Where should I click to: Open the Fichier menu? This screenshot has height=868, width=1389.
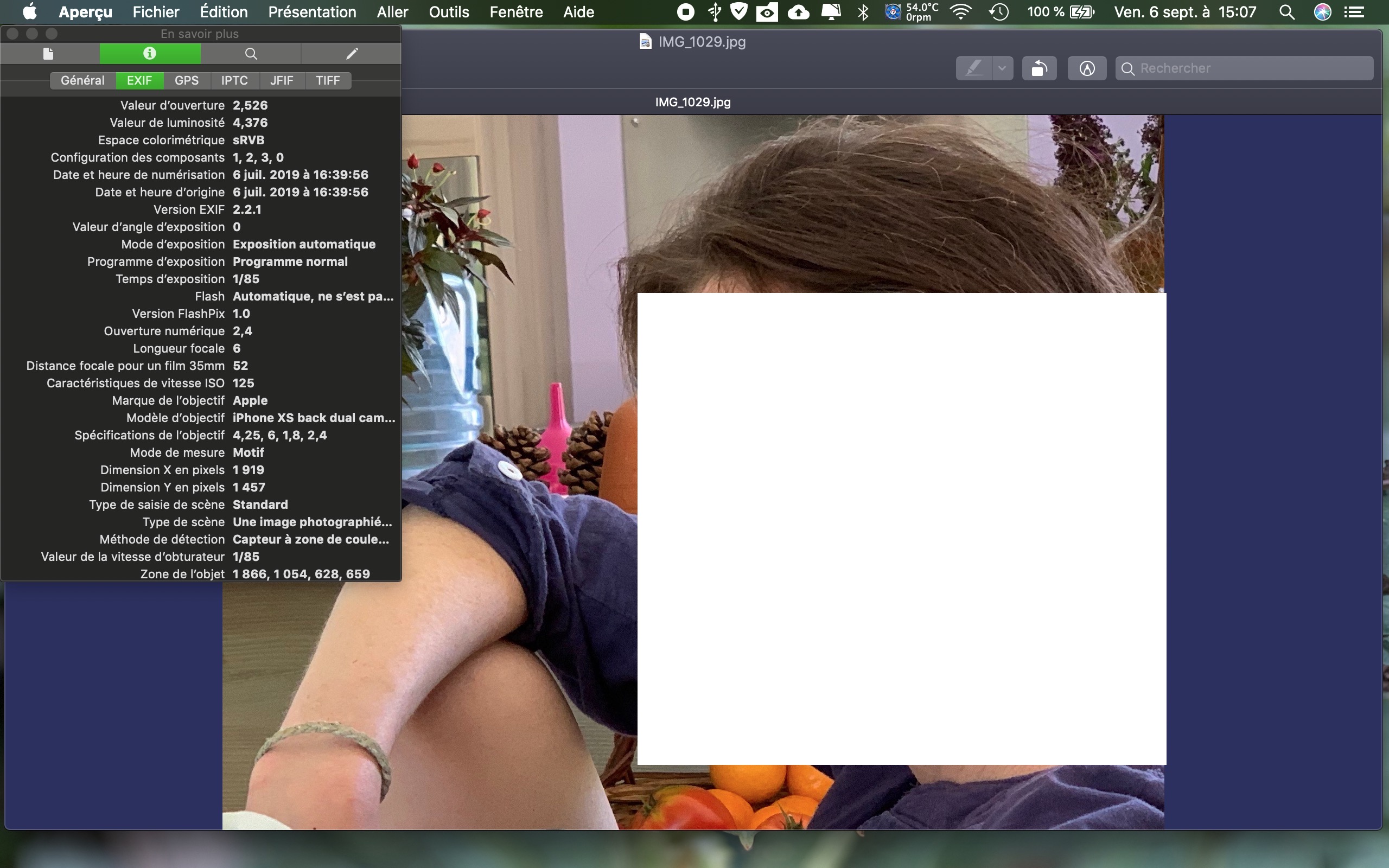click(x=156, y=12)
